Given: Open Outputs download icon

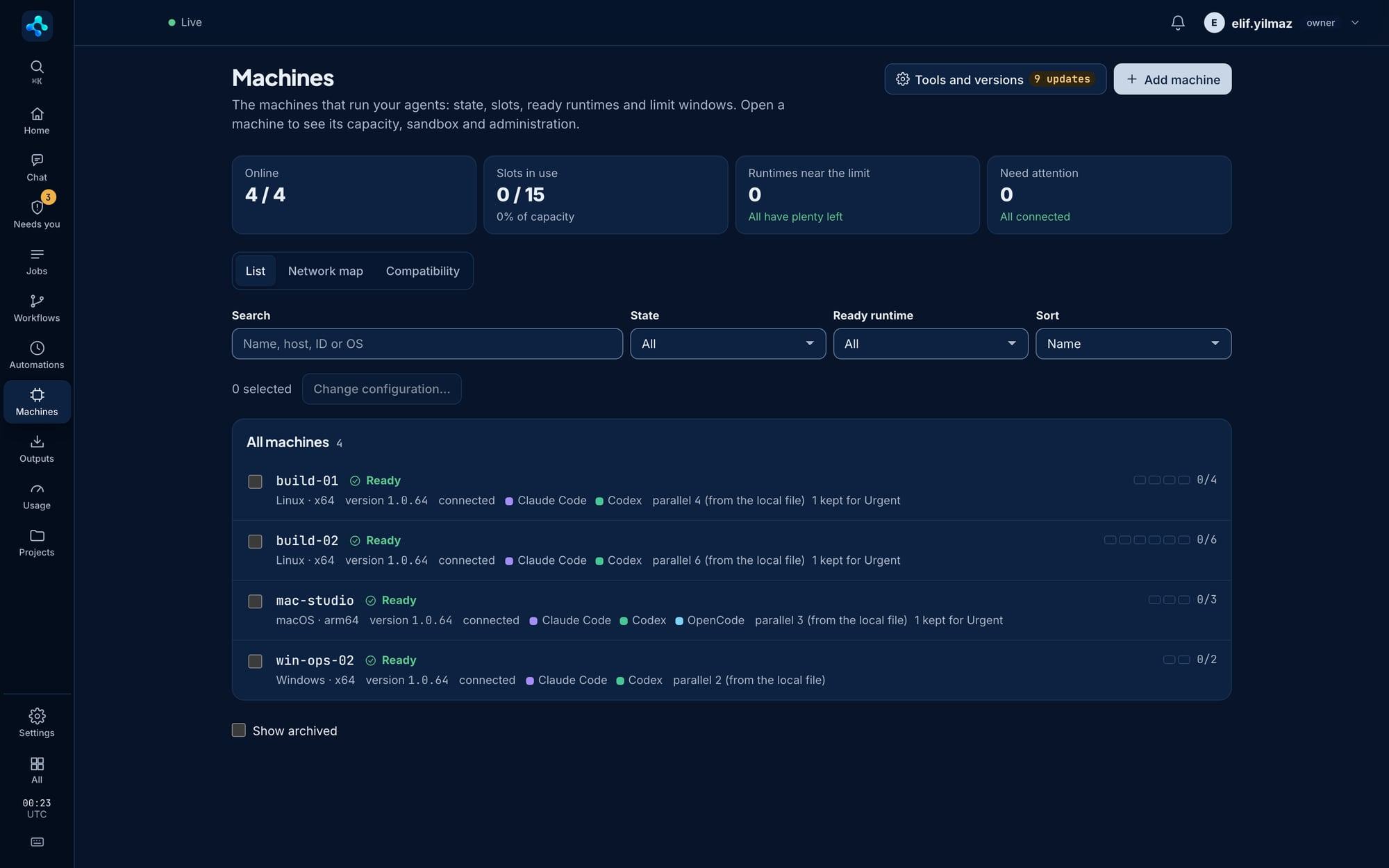Looking at the screenshot, I should coord(37,442).
